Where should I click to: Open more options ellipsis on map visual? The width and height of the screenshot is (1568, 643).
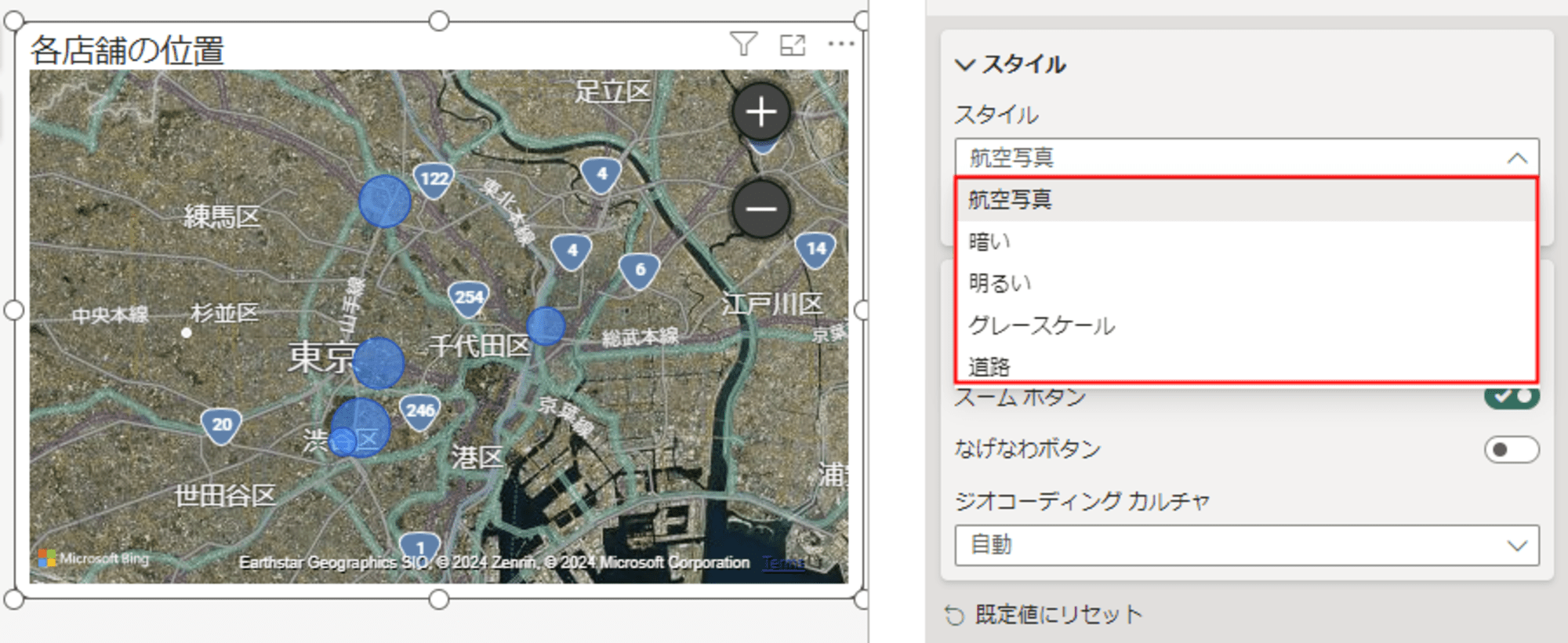click(x=841, y=44)
